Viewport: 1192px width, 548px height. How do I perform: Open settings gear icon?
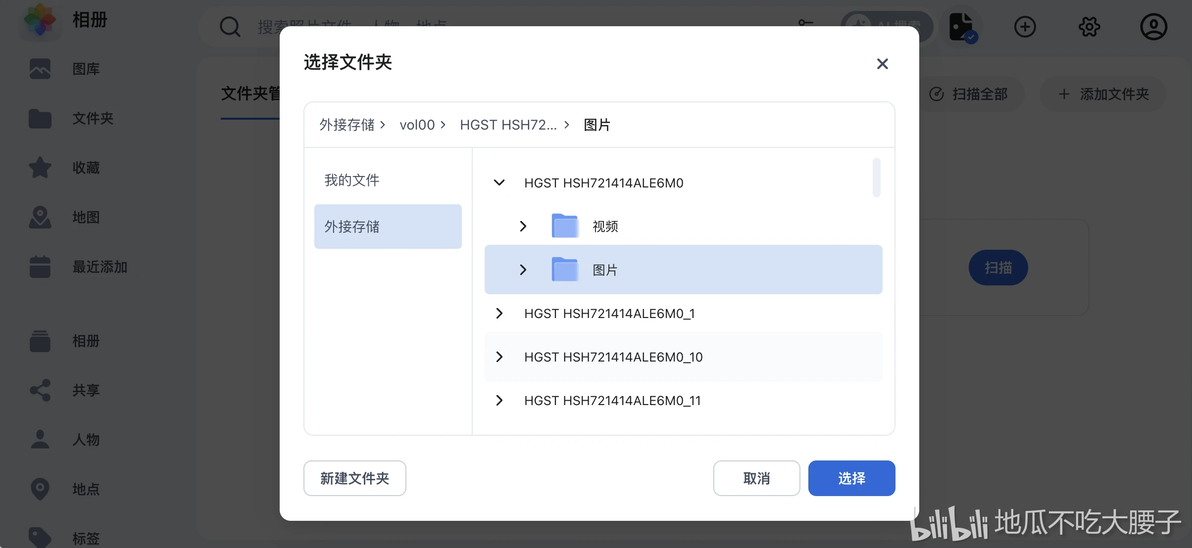[1089, 27]
